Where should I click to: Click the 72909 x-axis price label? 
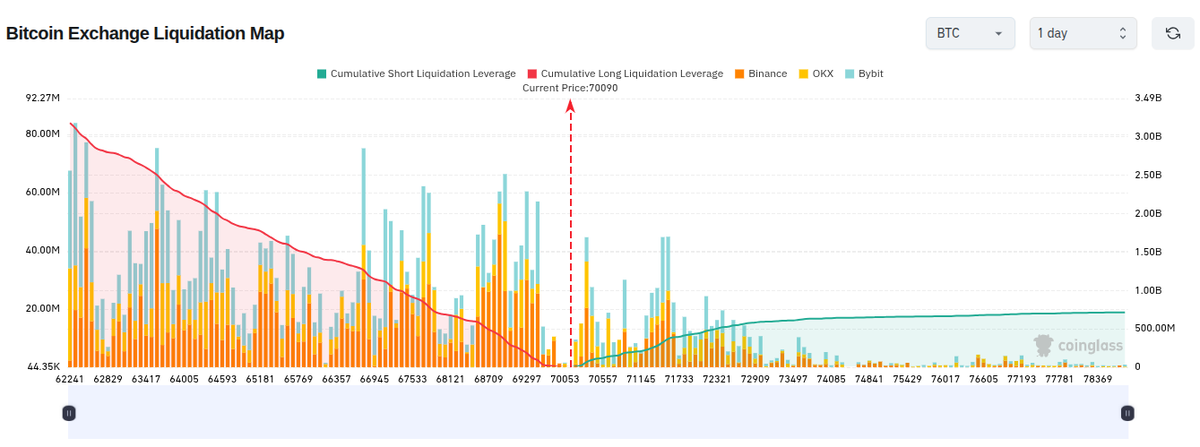[x=755, y=380]
